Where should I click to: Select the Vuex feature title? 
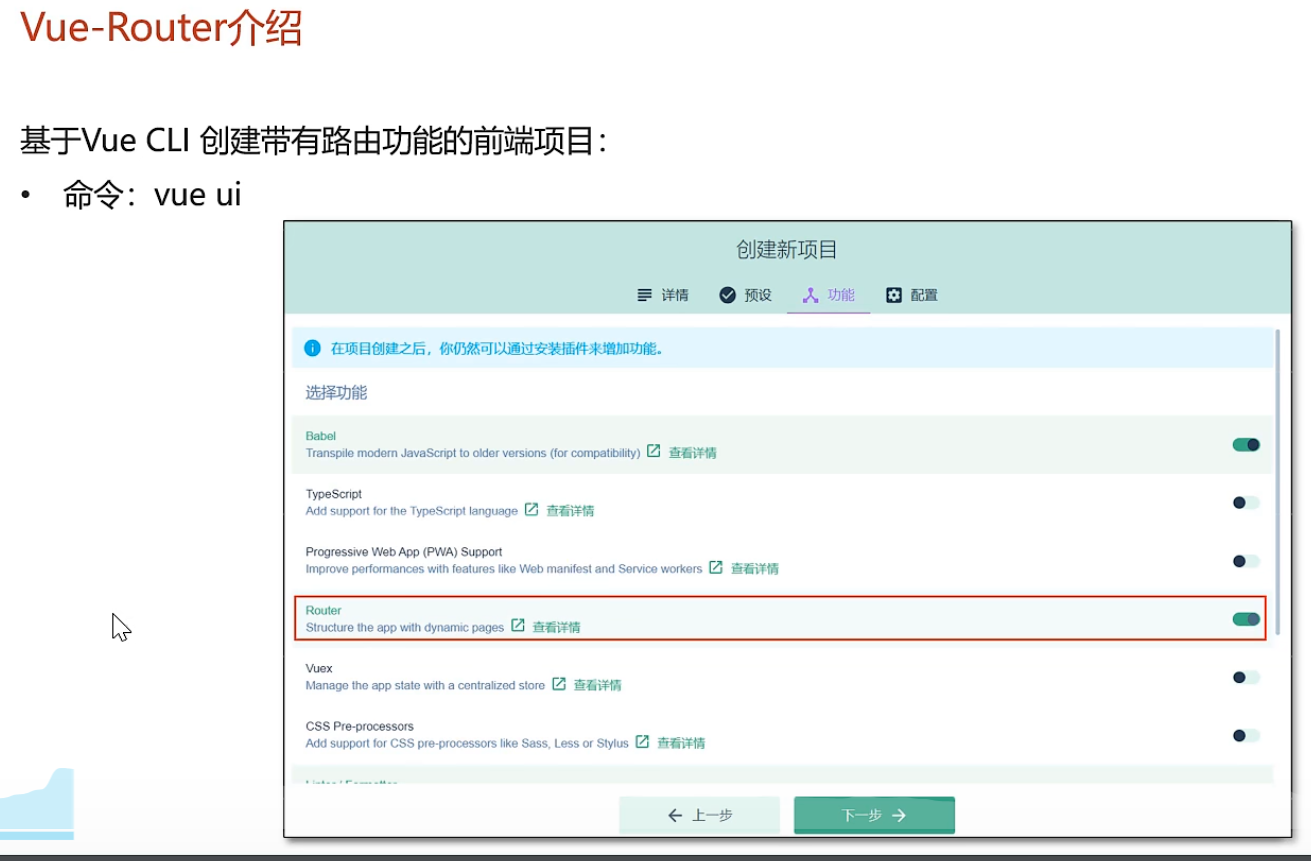point(319,668)
